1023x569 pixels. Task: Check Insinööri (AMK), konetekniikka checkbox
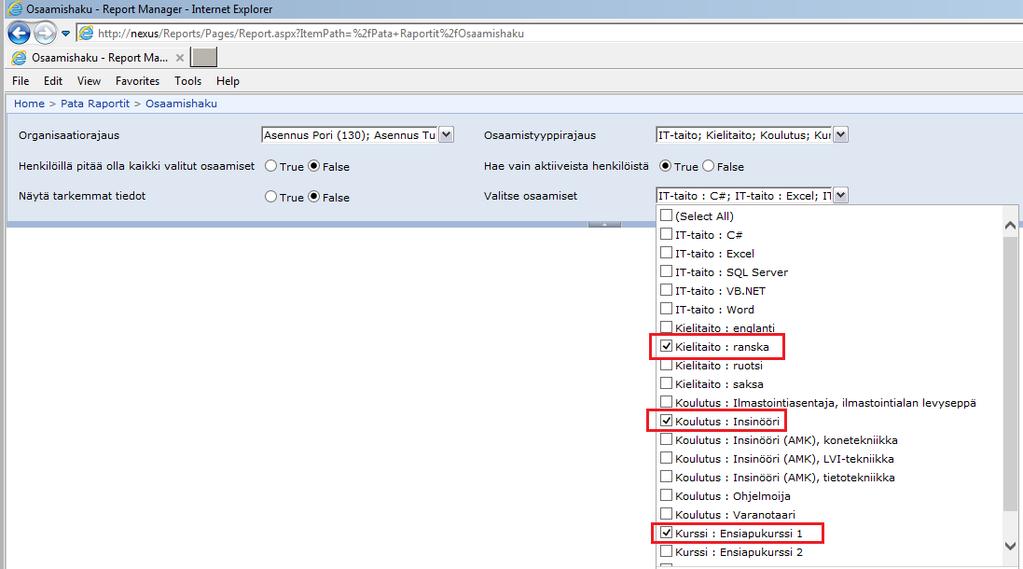click(666, 439)
